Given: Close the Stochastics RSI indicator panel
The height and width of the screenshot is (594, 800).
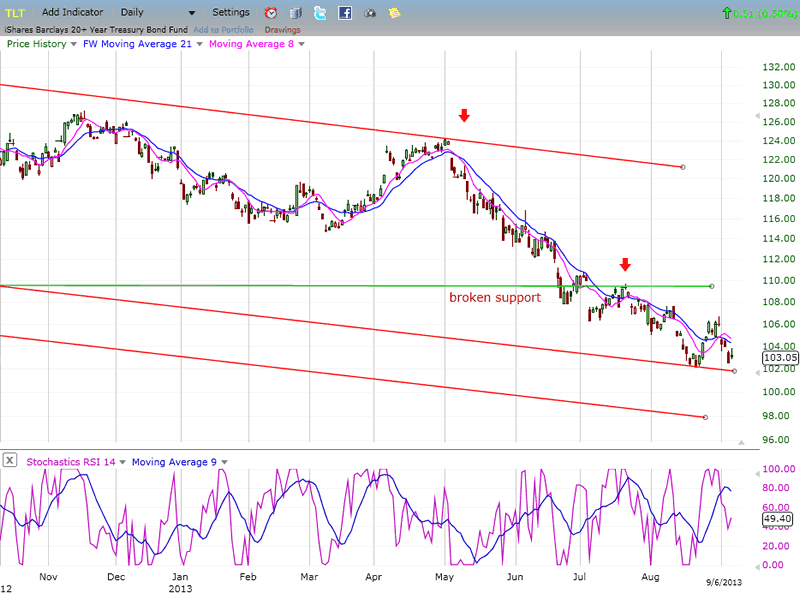Looking at the screenshot, I should [x=10, y=460].
